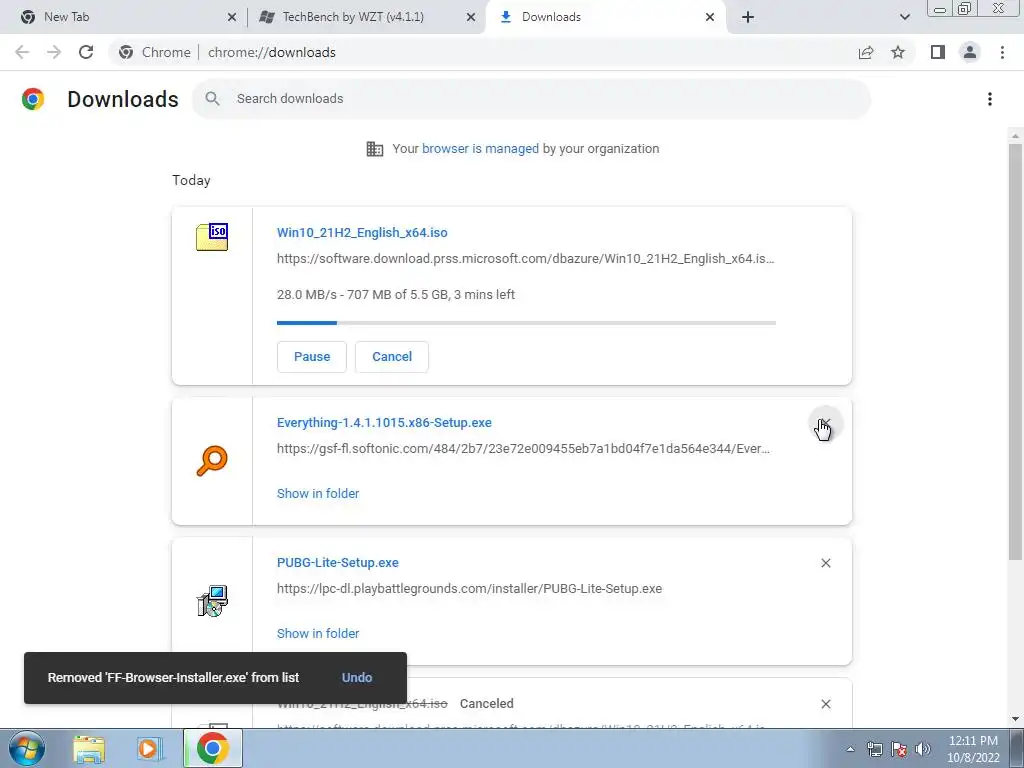Show Everything setup in folder

318,494
